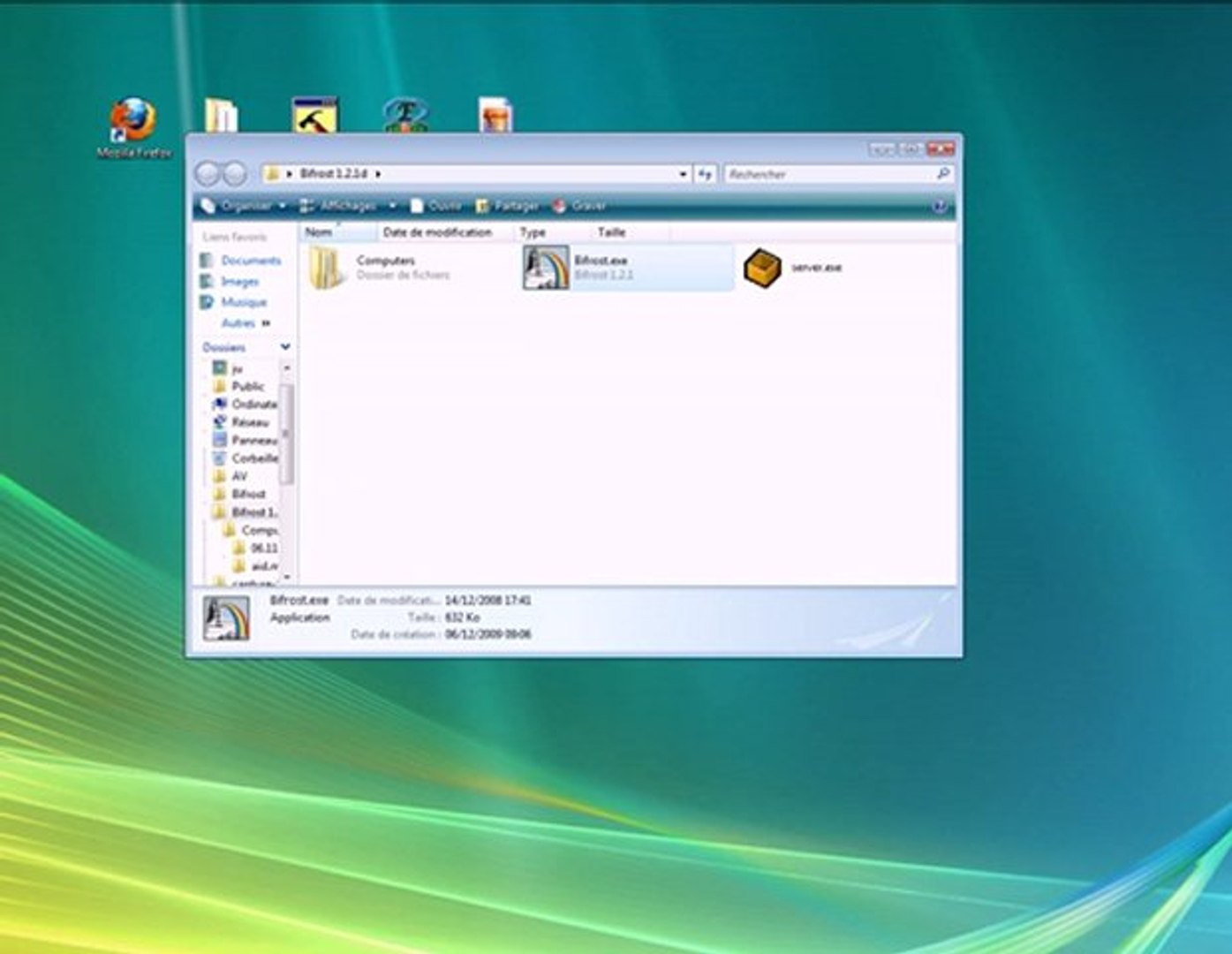Viewport: 1232px width, 954px height.
Task: Click folder tree scroll up arrow
Action: point(286,367)
